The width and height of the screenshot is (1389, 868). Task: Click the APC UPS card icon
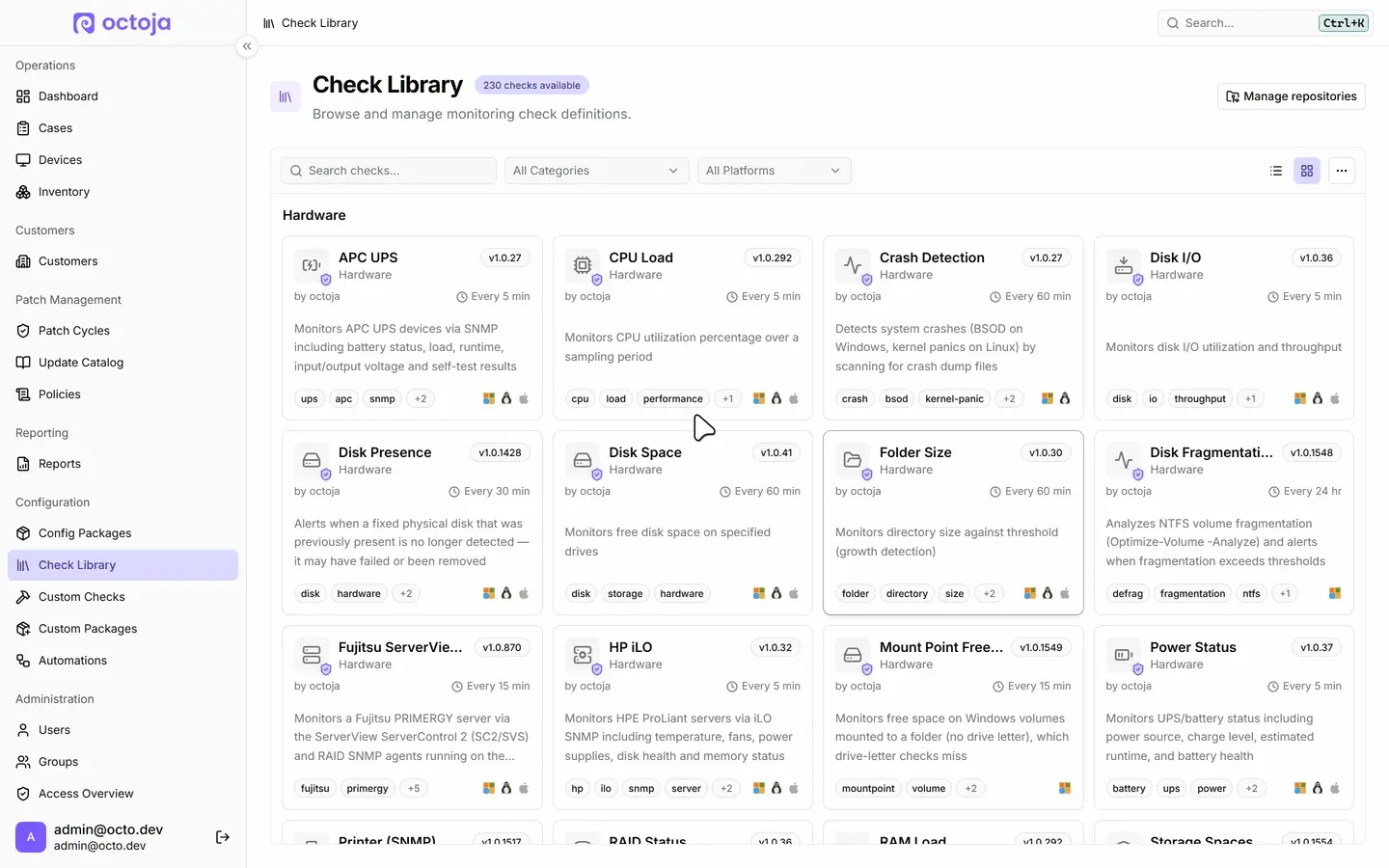click(x=312, y=265)
